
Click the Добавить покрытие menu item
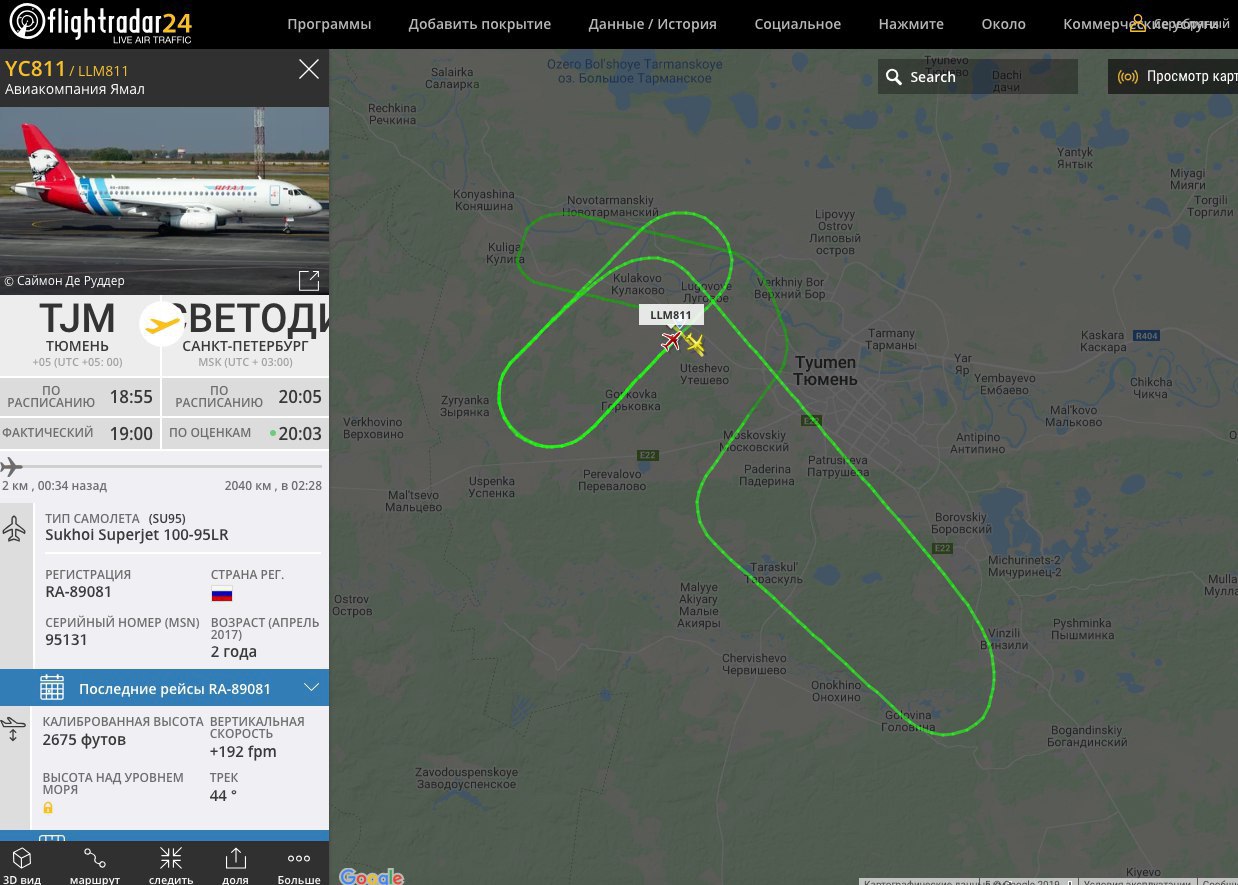coord(480,24)
